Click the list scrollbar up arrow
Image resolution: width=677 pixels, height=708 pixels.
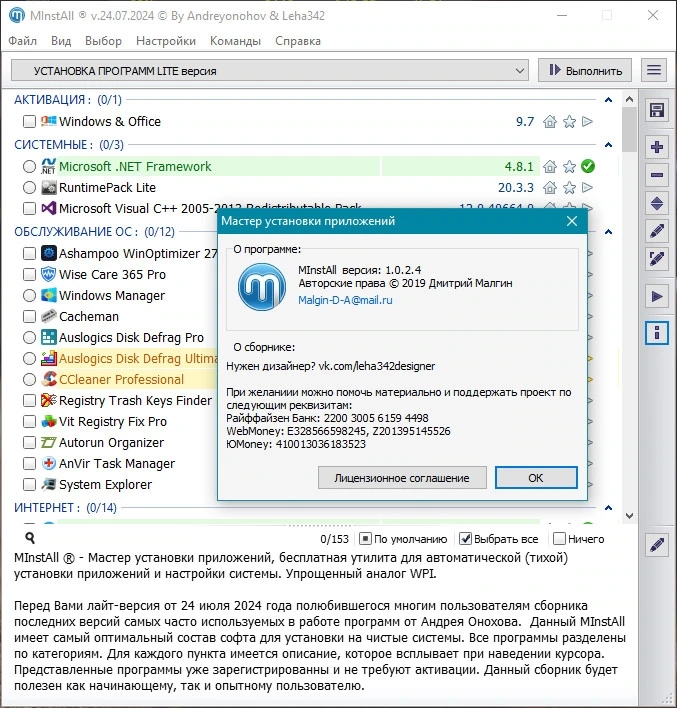629,99
